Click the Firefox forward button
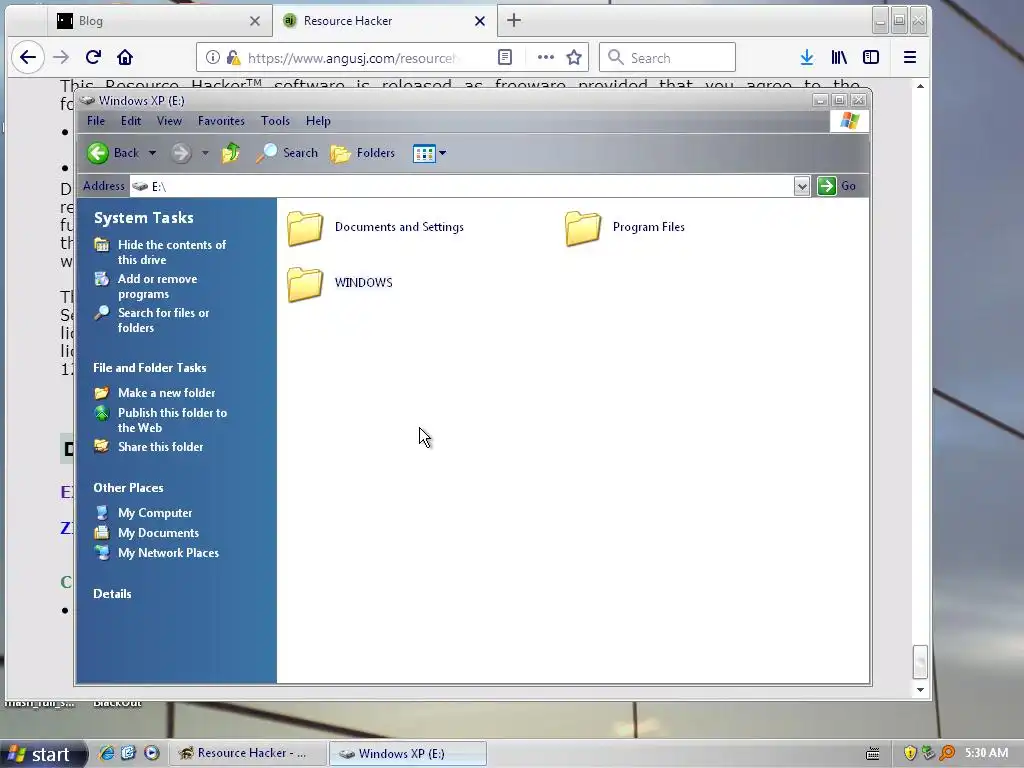 pyautogui.click(x=61, y=57)
